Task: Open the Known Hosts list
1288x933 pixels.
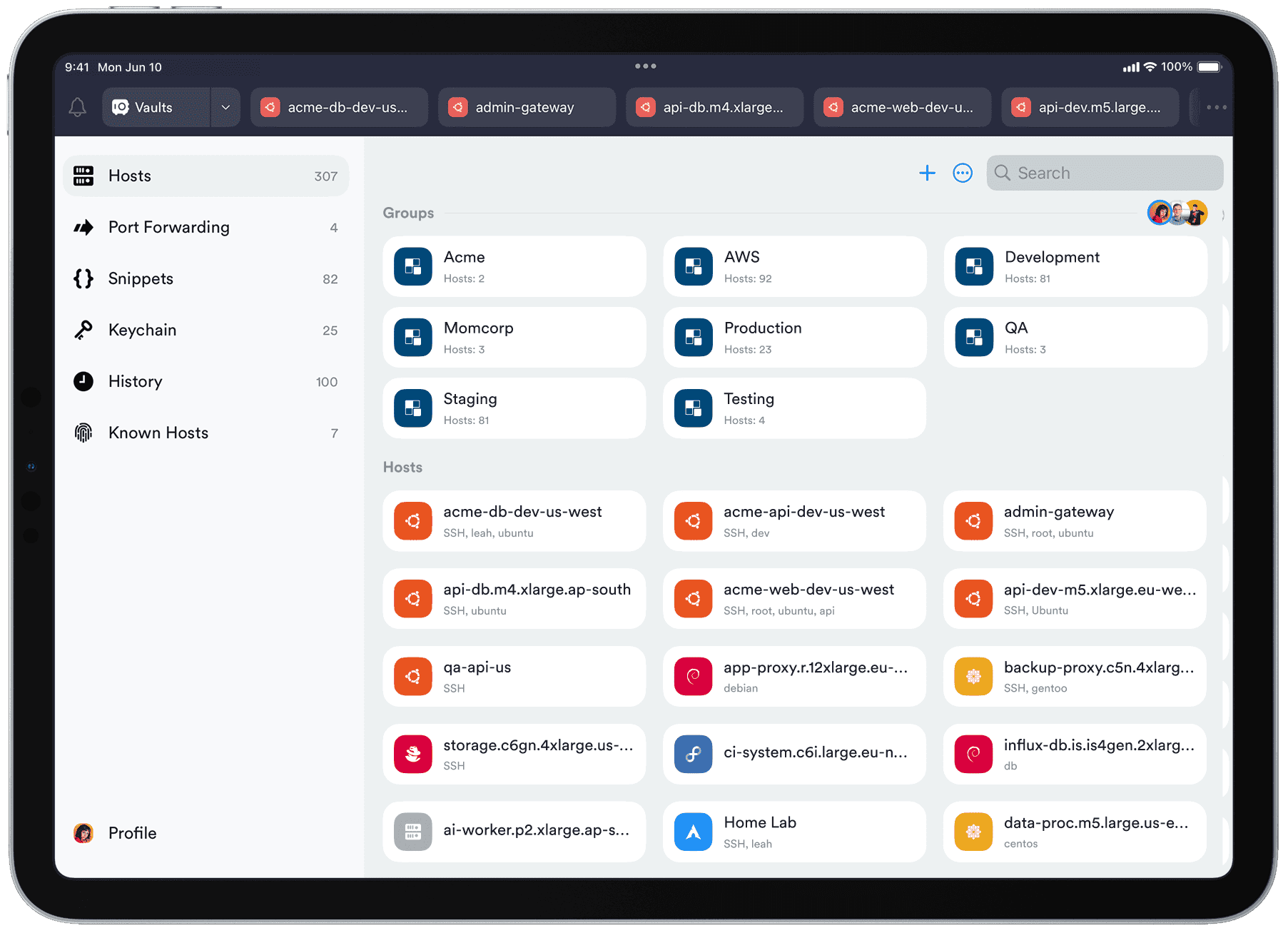Action: tap(206, 433)
